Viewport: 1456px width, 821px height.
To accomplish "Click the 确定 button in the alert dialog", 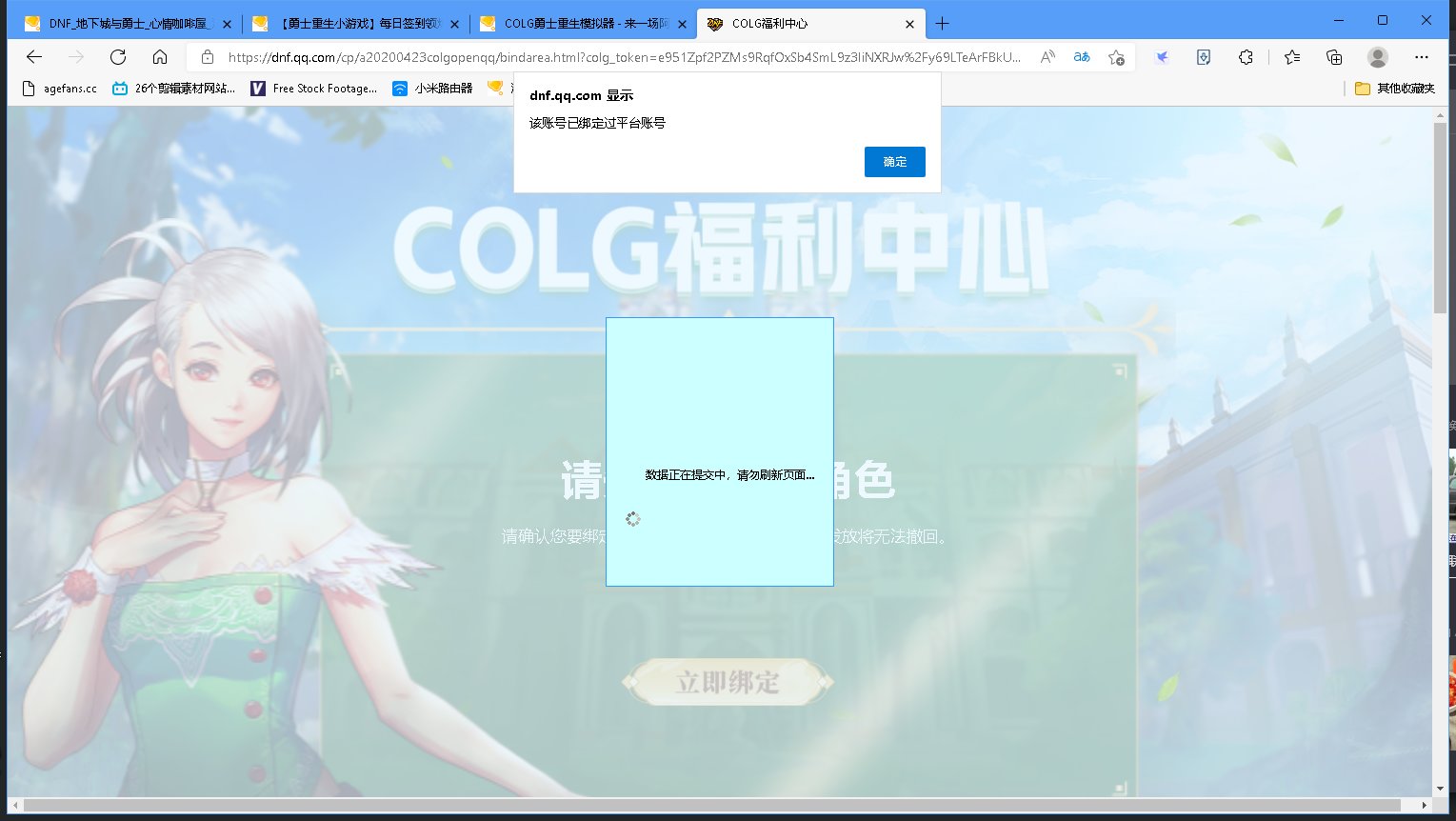I will click(x=894, y=162).
